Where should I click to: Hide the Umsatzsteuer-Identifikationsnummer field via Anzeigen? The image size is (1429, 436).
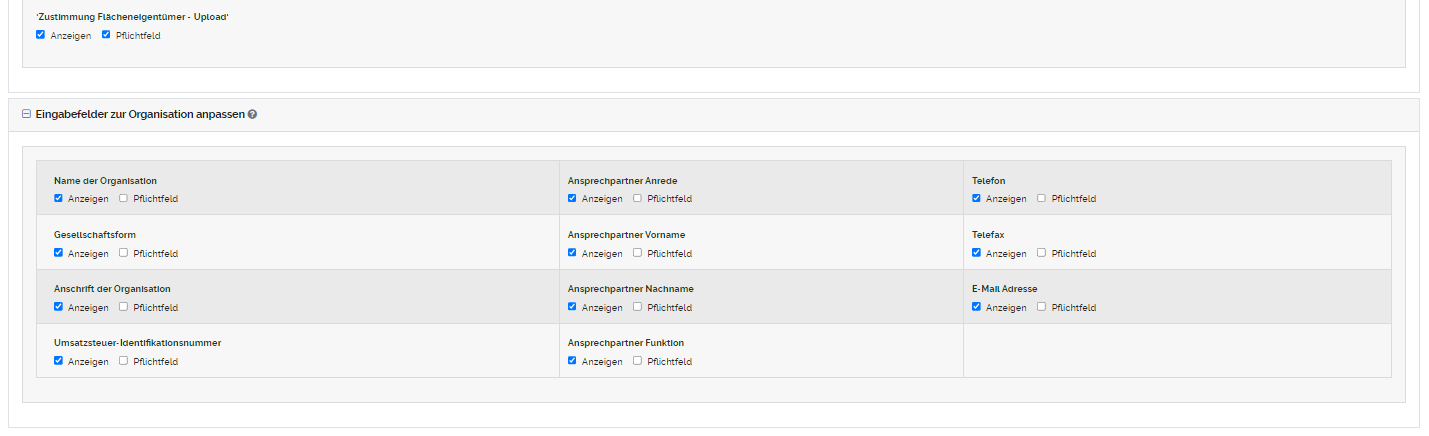pos(59,360)
